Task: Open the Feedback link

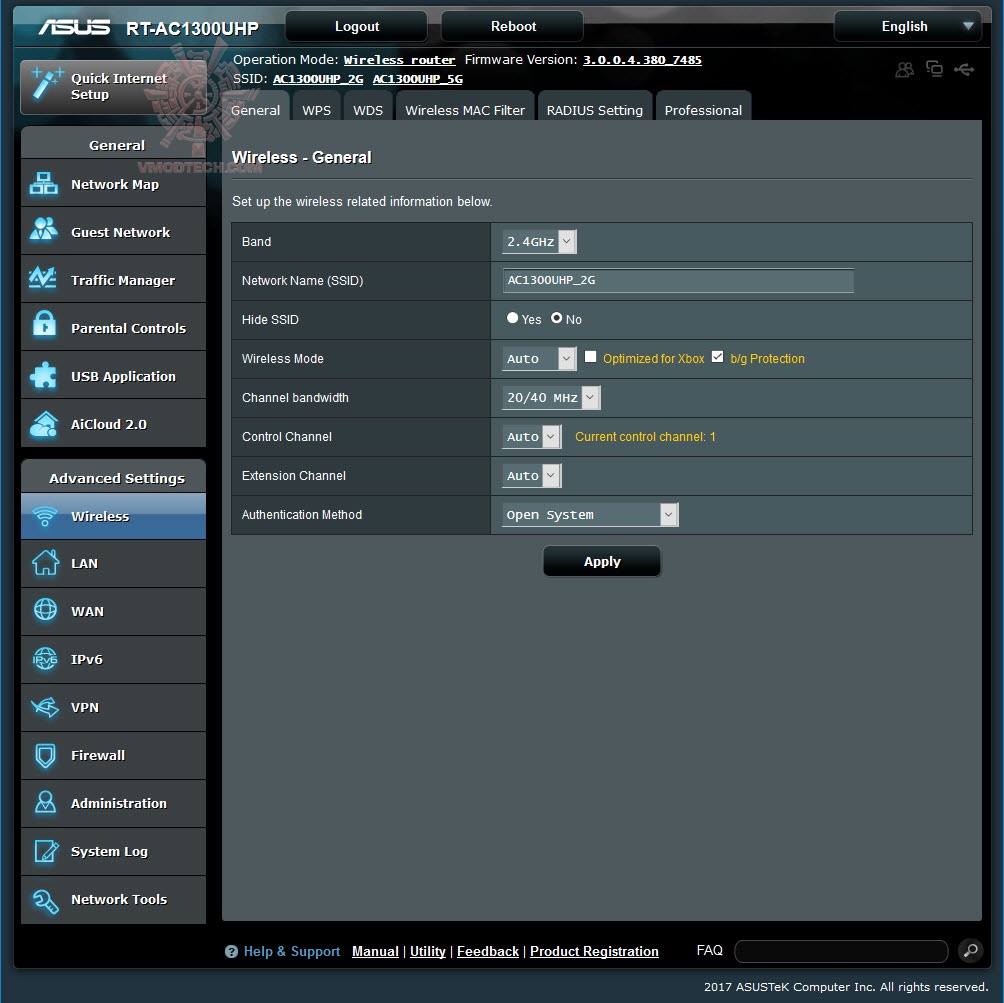Action: point(488,951)
